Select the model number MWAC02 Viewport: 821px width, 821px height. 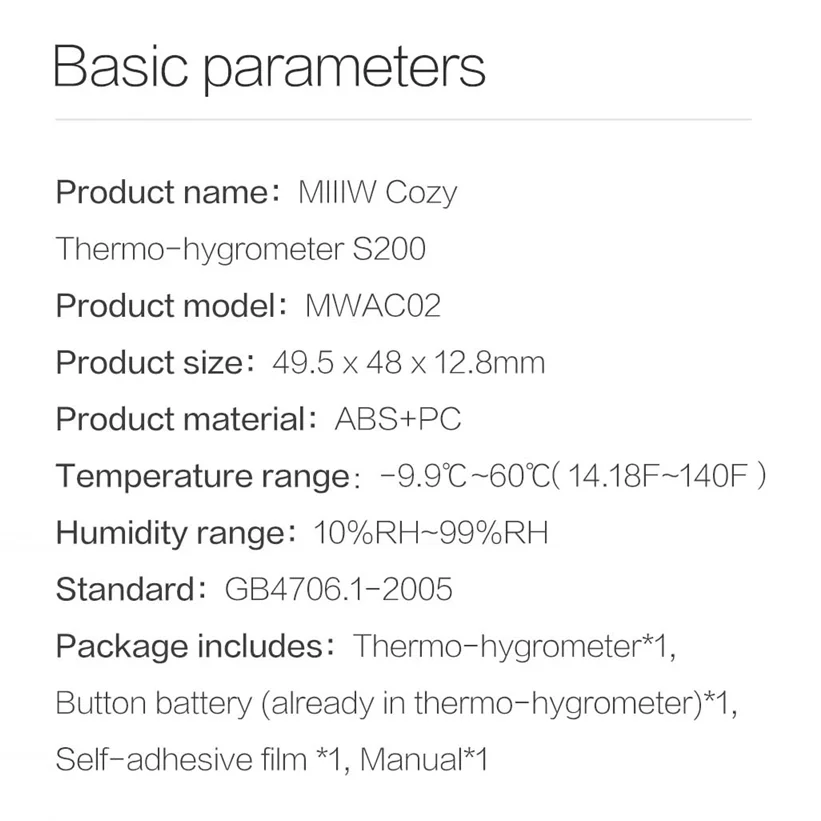[x=372, y=305]
